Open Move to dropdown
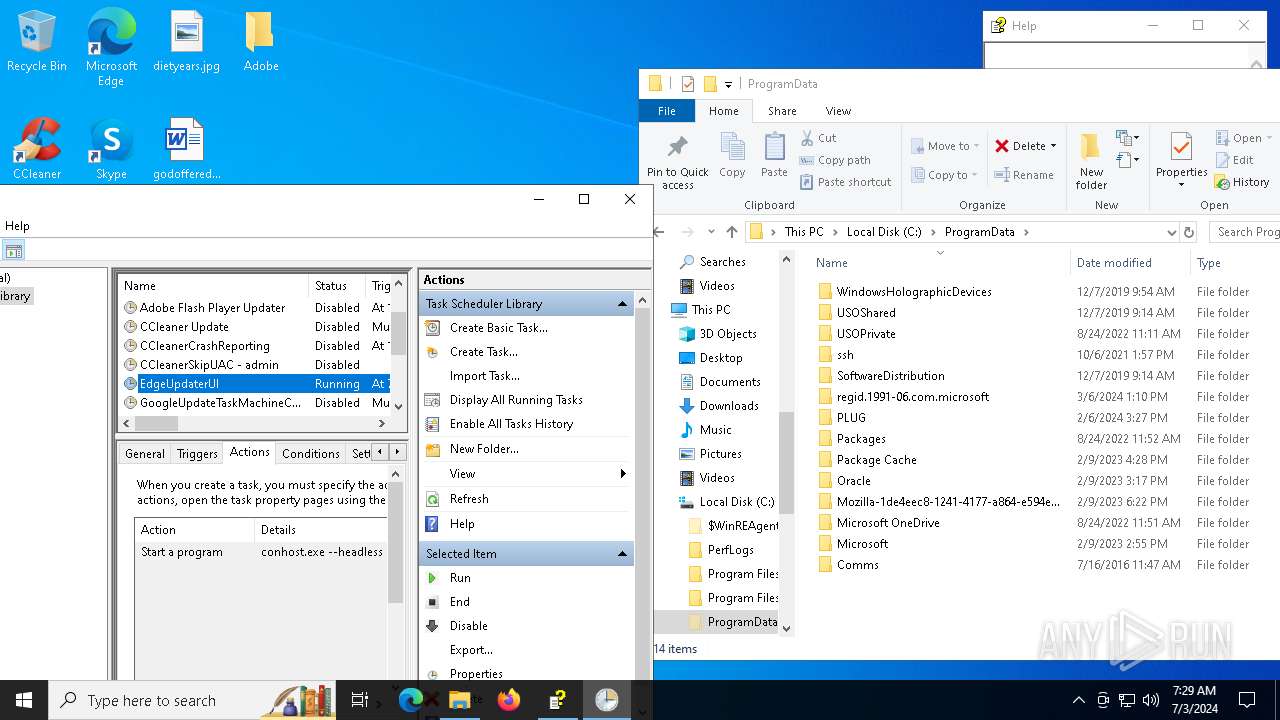This screenshot has height=720, width=1280. 945,146
